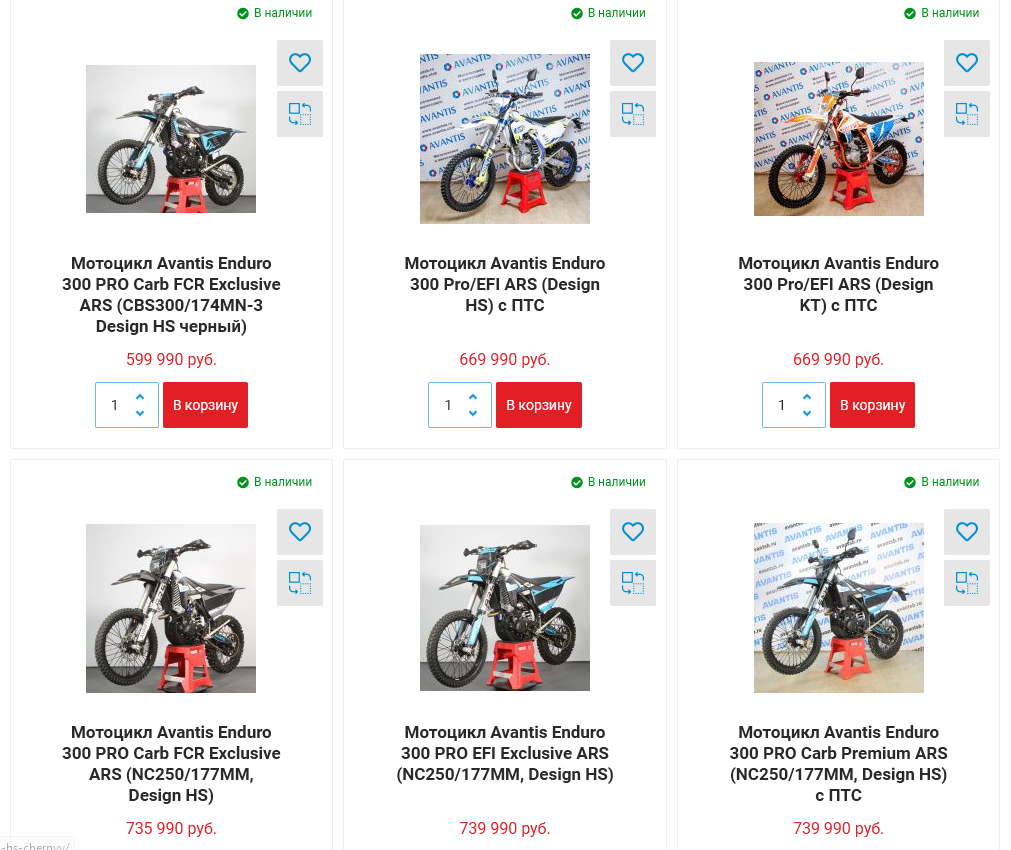Click the quantity field of the Design KT bike
The image size is (1011, 850).
(781, 405)
